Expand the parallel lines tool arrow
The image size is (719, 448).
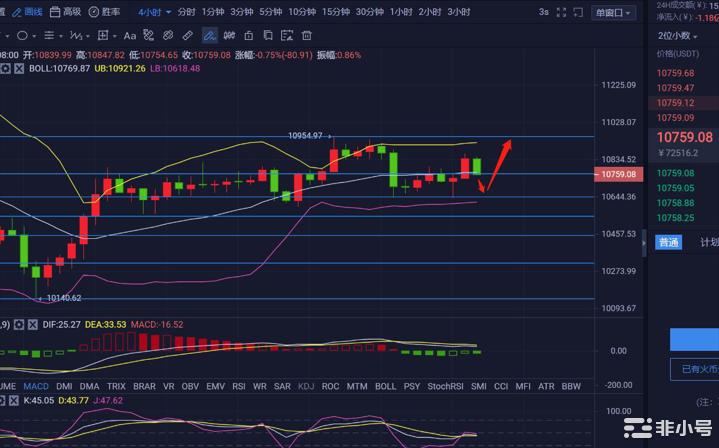pos(61,36)
